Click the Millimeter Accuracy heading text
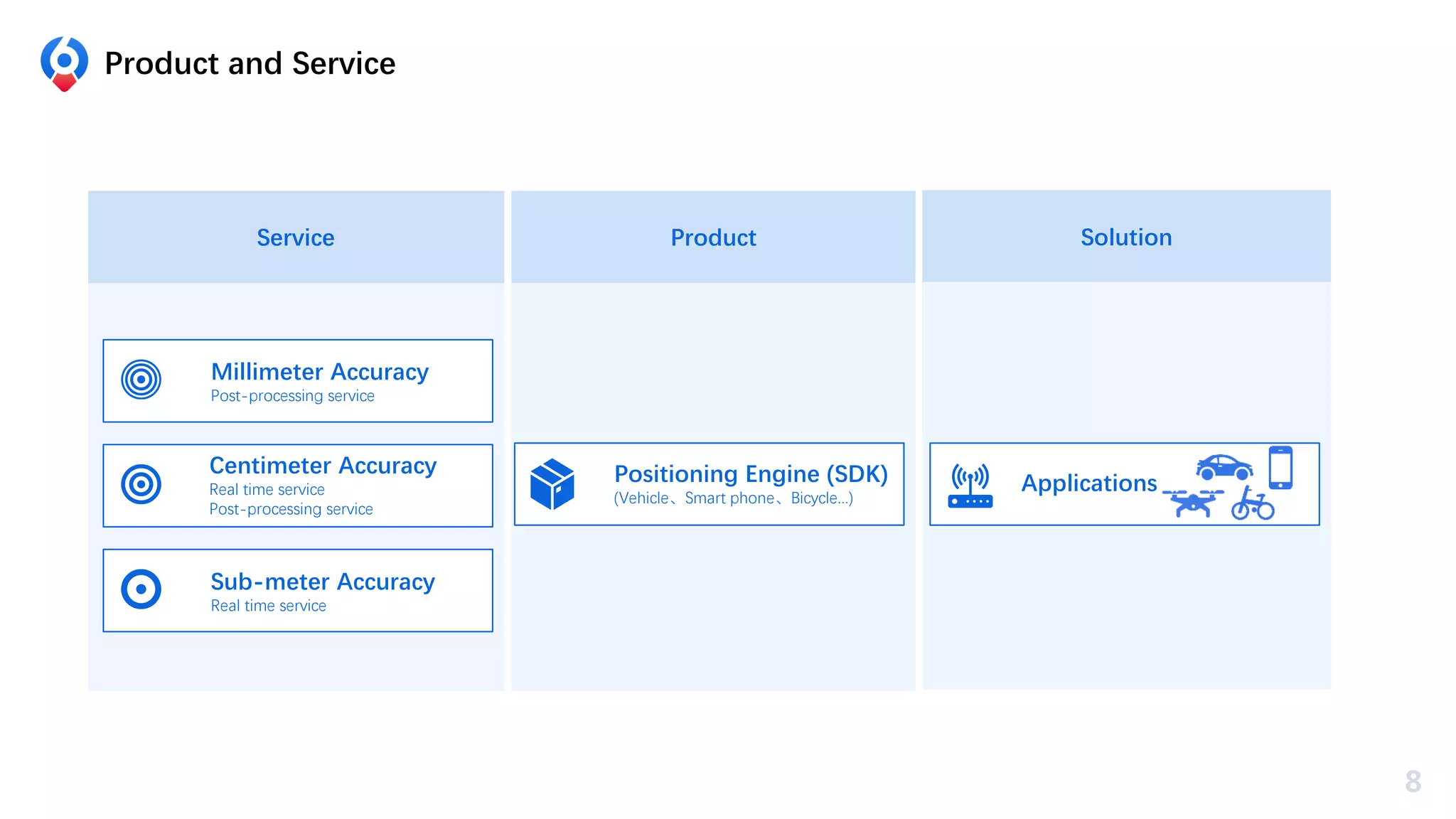The image size is (1456, 819). pos(320,372)
